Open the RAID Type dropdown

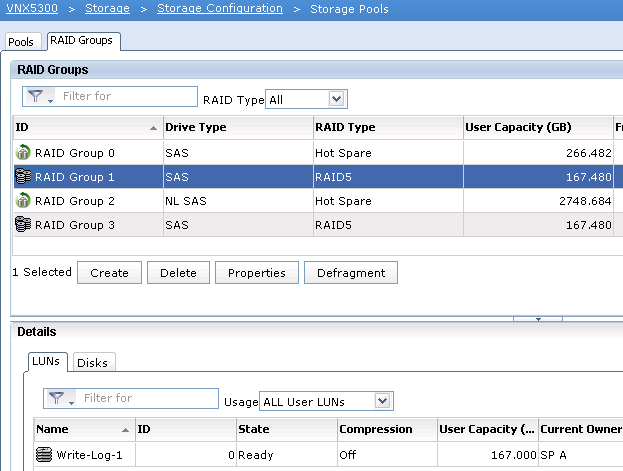tap(337, 99)
